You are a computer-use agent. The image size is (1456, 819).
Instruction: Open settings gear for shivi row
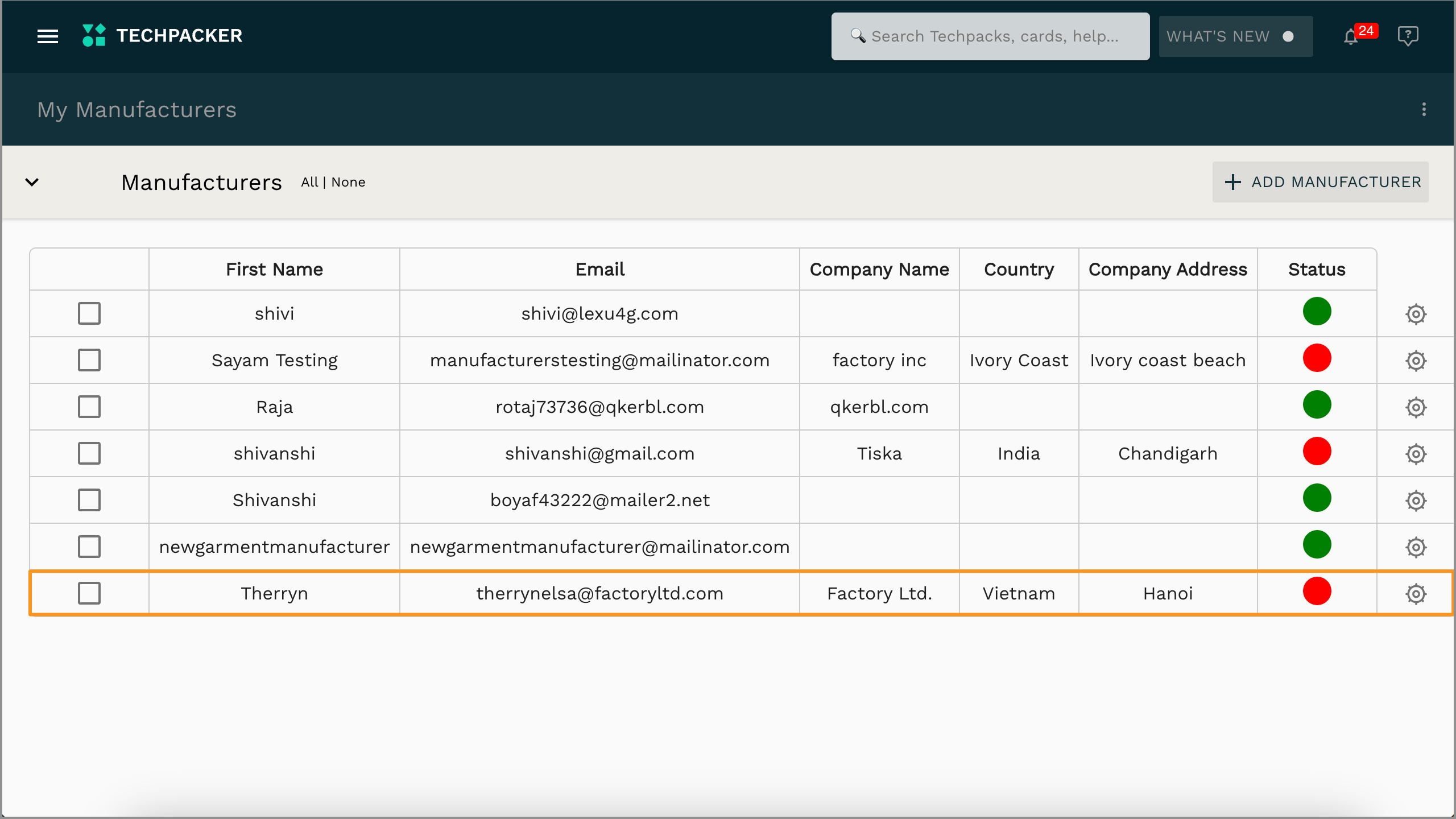pos(1416,314)
